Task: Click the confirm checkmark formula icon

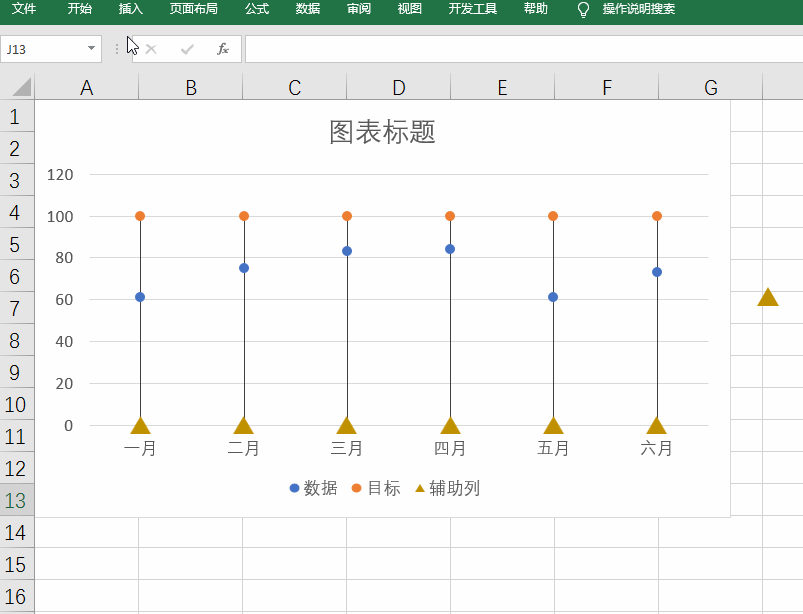Action: [187, 49]
